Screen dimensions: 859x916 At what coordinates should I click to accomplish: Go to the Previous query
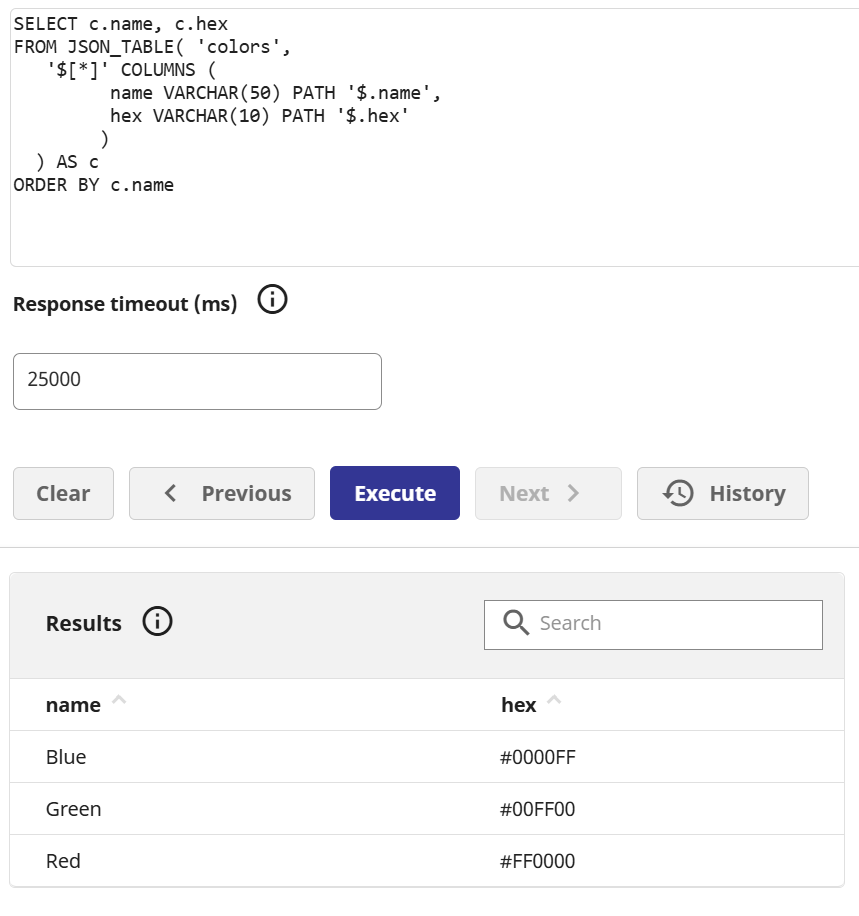[x=221, y=493]
